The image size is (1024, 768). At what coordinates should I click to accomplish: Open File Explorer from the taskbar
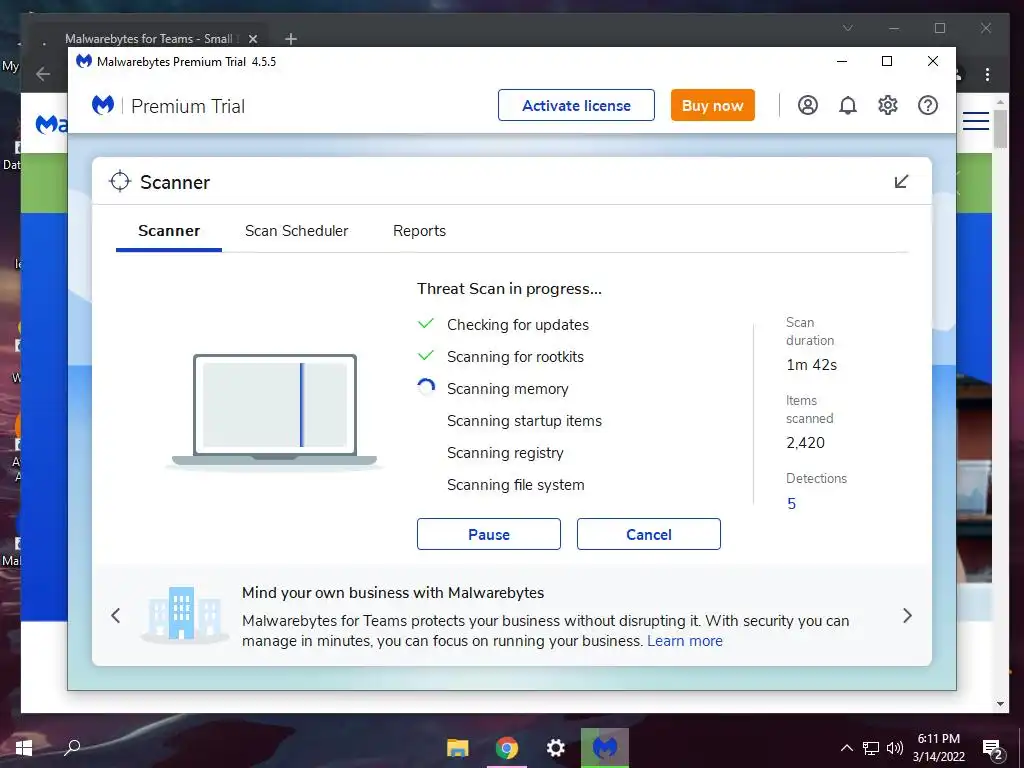457,747
